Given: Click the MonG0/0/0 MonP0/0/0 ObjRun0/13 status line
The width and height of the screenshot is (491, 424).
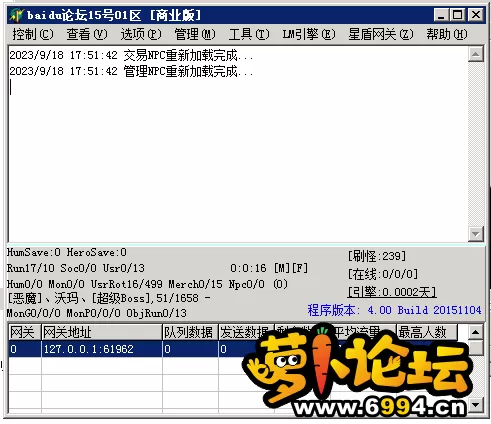Looking at the screenshot, I should click(x=97, y=313).
